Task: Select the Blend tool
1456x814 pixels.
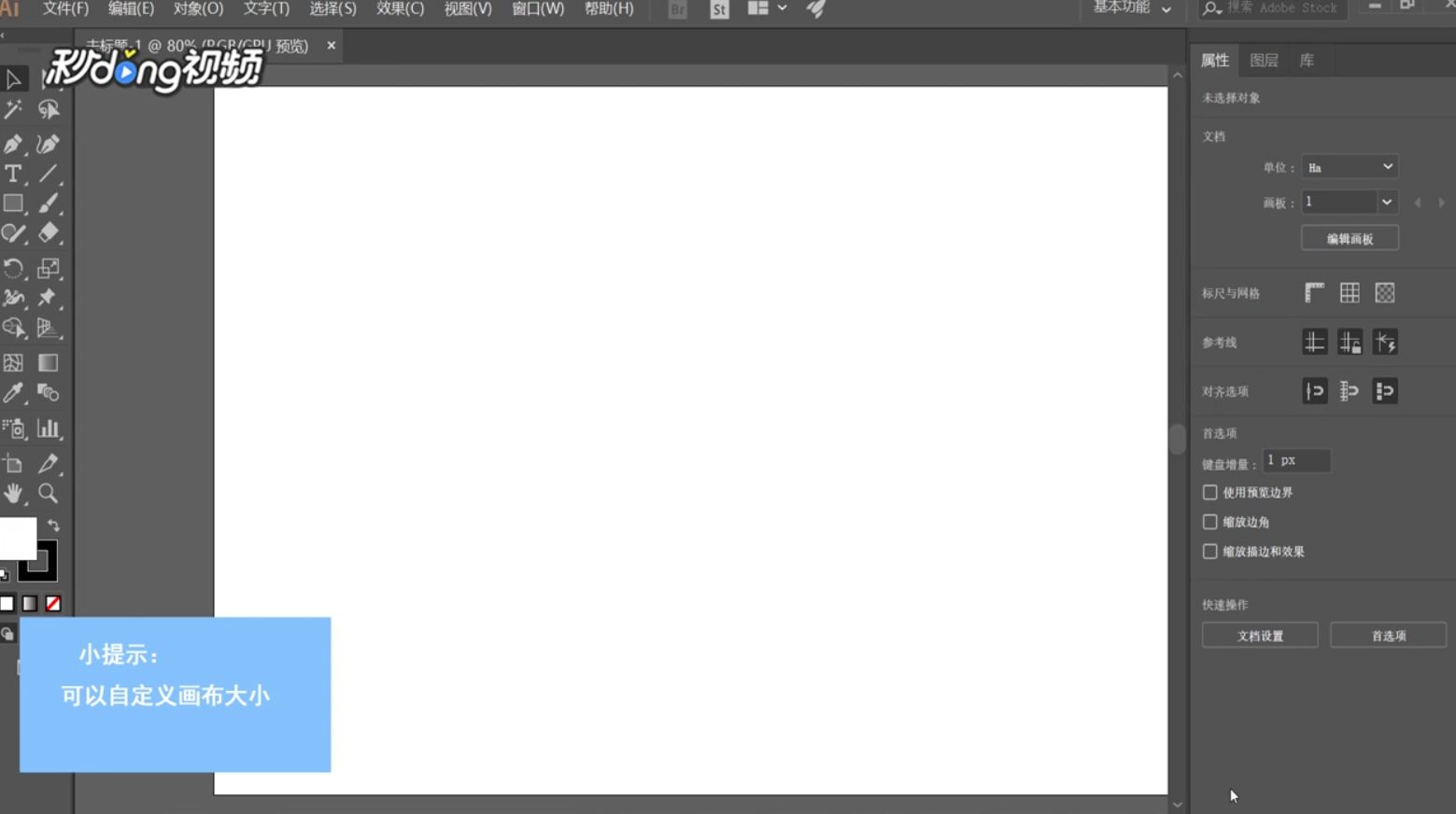Action: pyautogui.click(x=49, y=393)
